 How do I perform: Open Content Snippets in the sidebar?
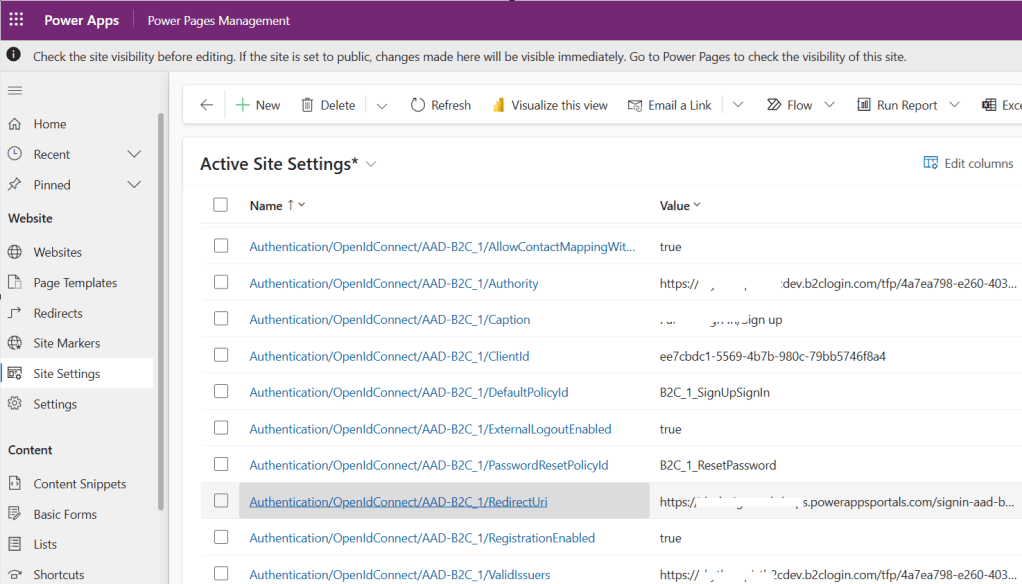click(x=80, y=484)
